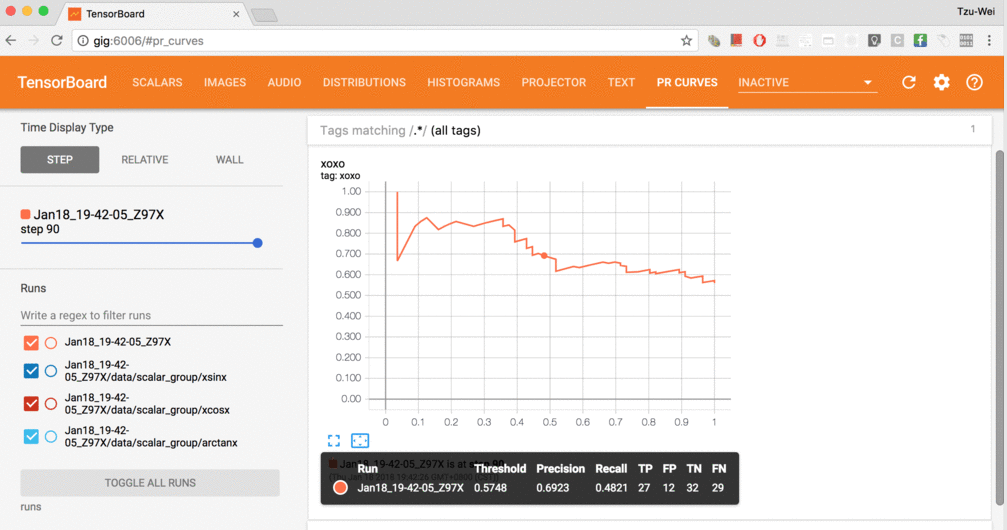Click the Facebook extension icon

point(920,40)
